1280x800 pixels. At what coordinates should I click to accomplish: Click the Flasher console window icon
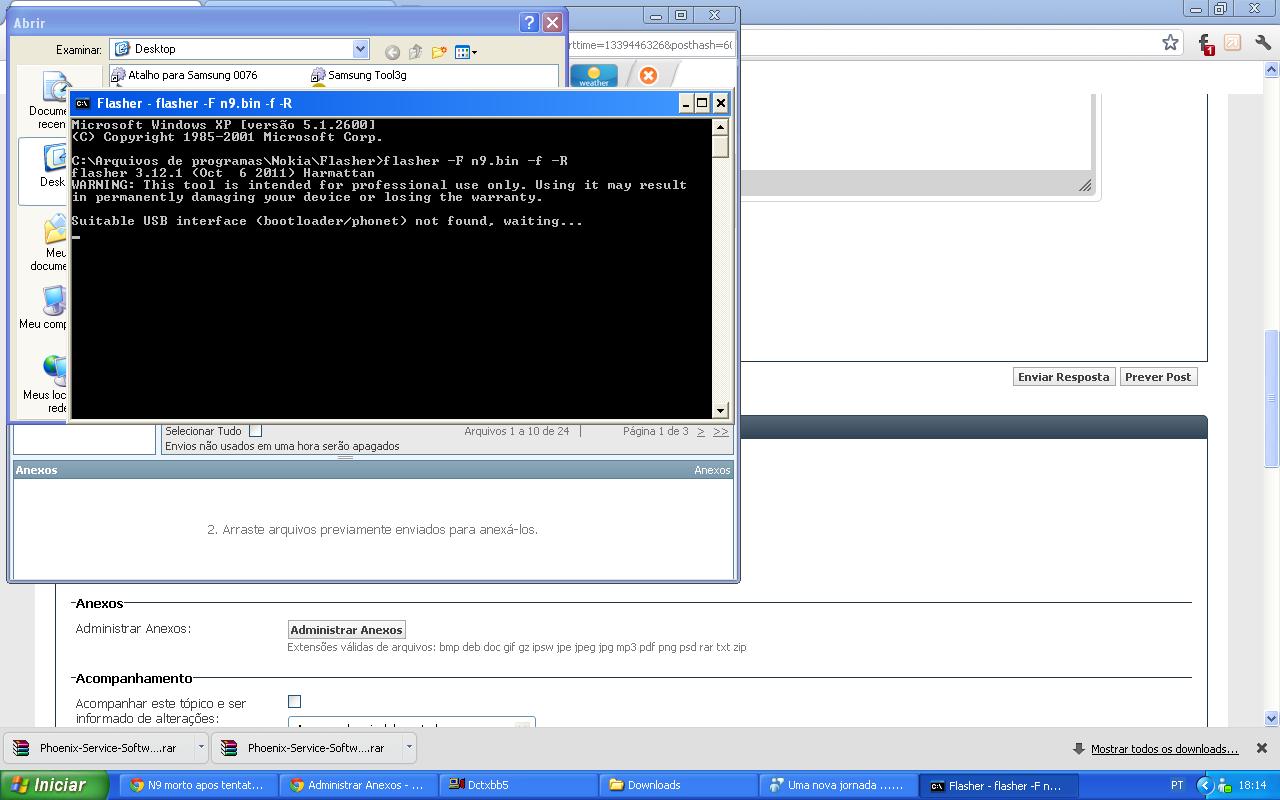[82, 103]
